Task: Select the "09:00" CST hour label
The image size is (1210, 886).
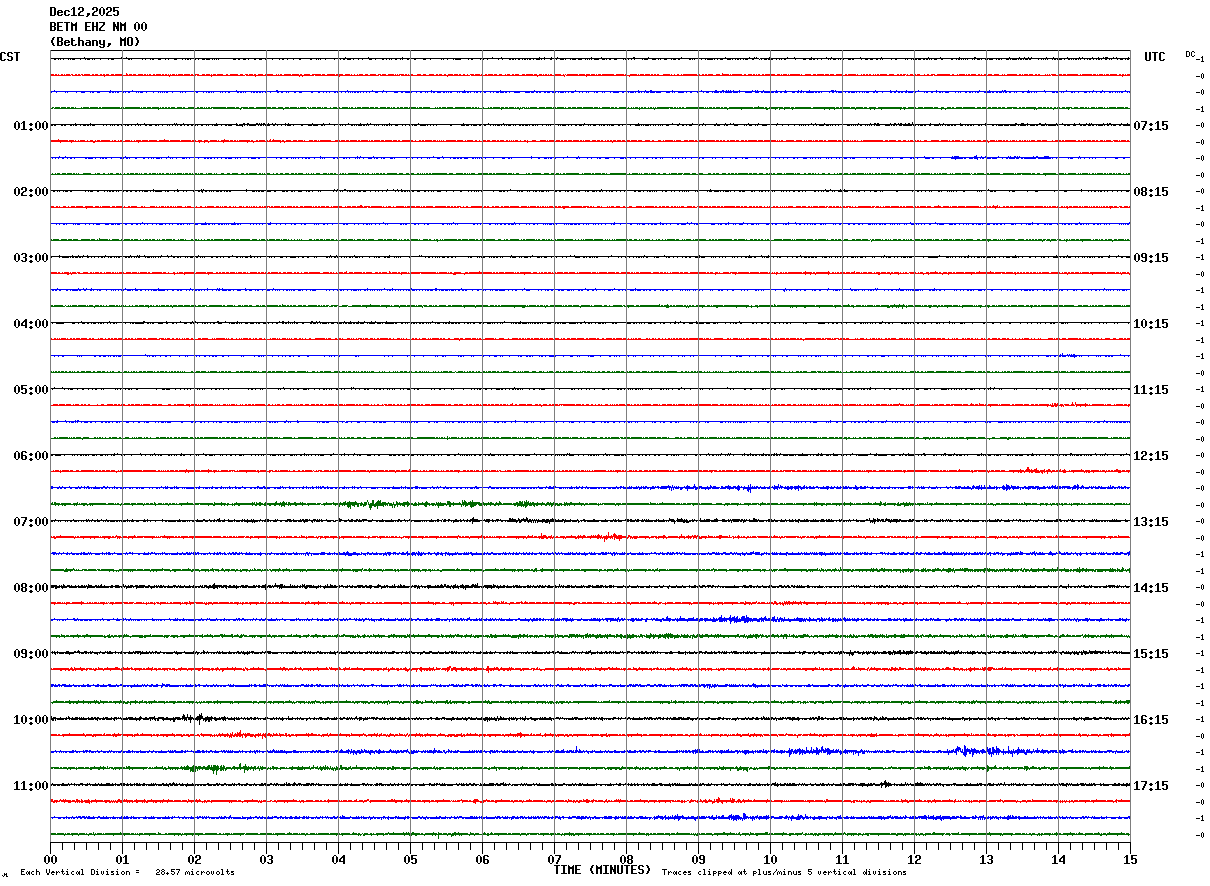Action: pos(30,654)
